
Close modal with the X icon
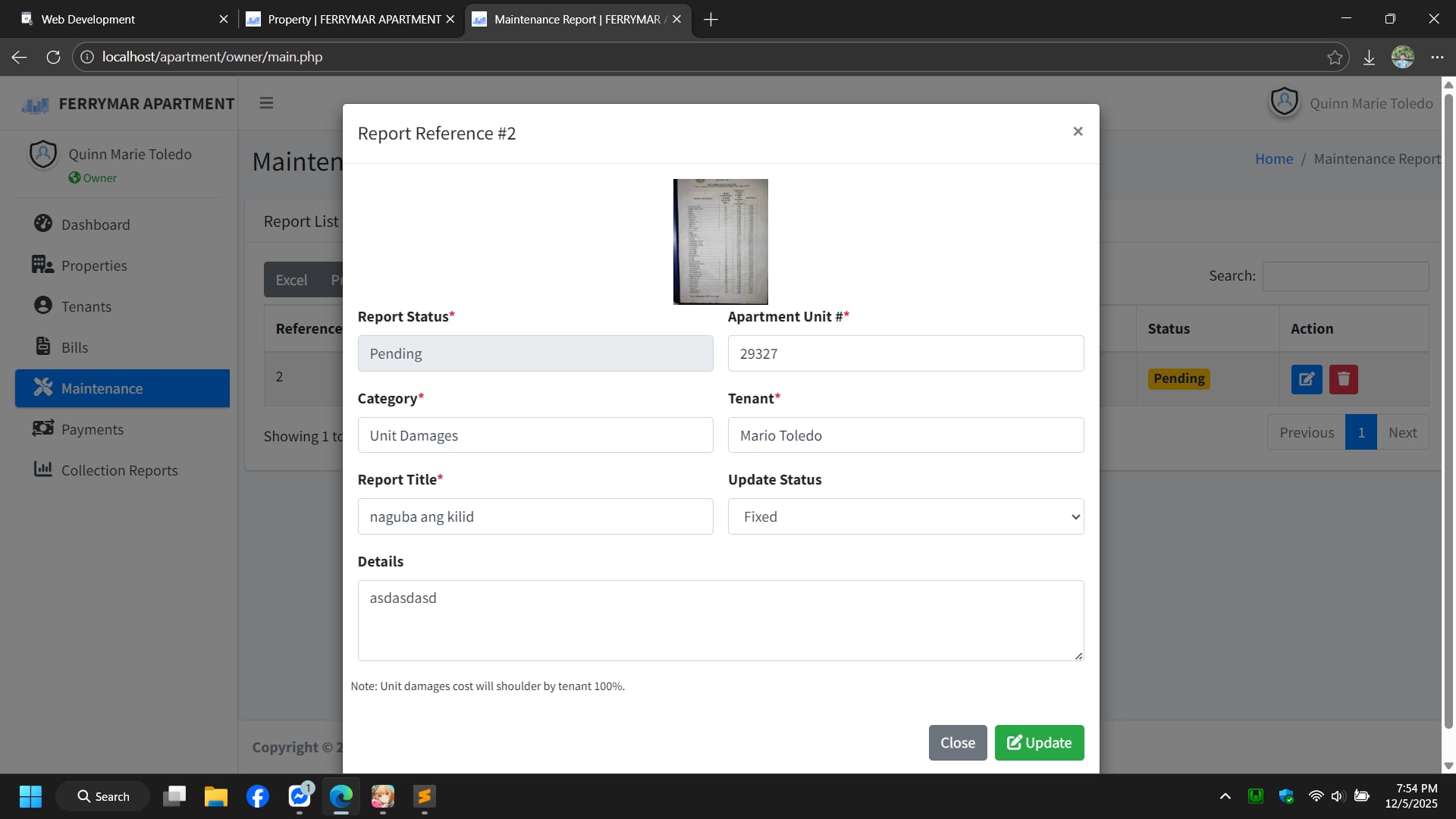coord(1078,131)
